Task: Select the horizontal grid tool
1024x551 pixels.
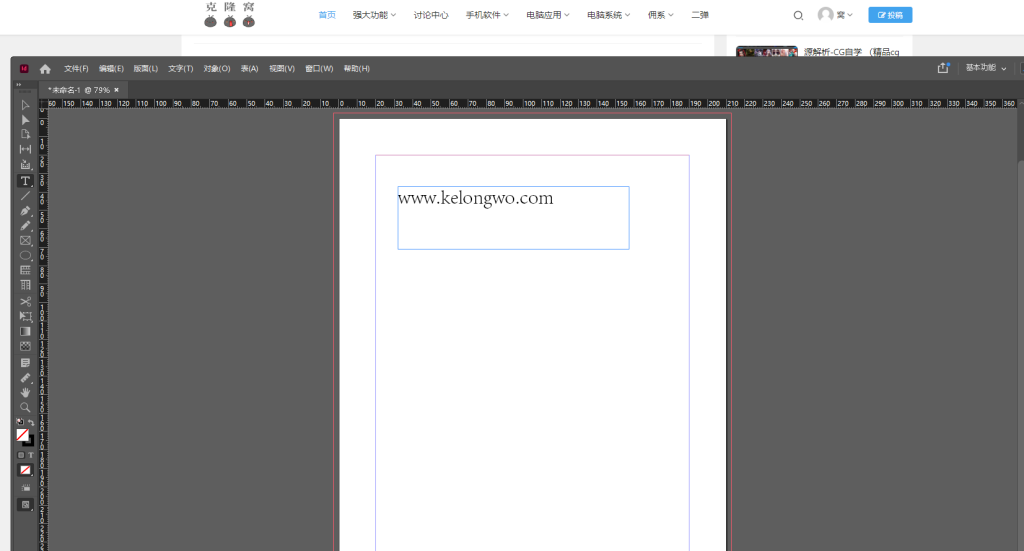Action: pos(25,270)
